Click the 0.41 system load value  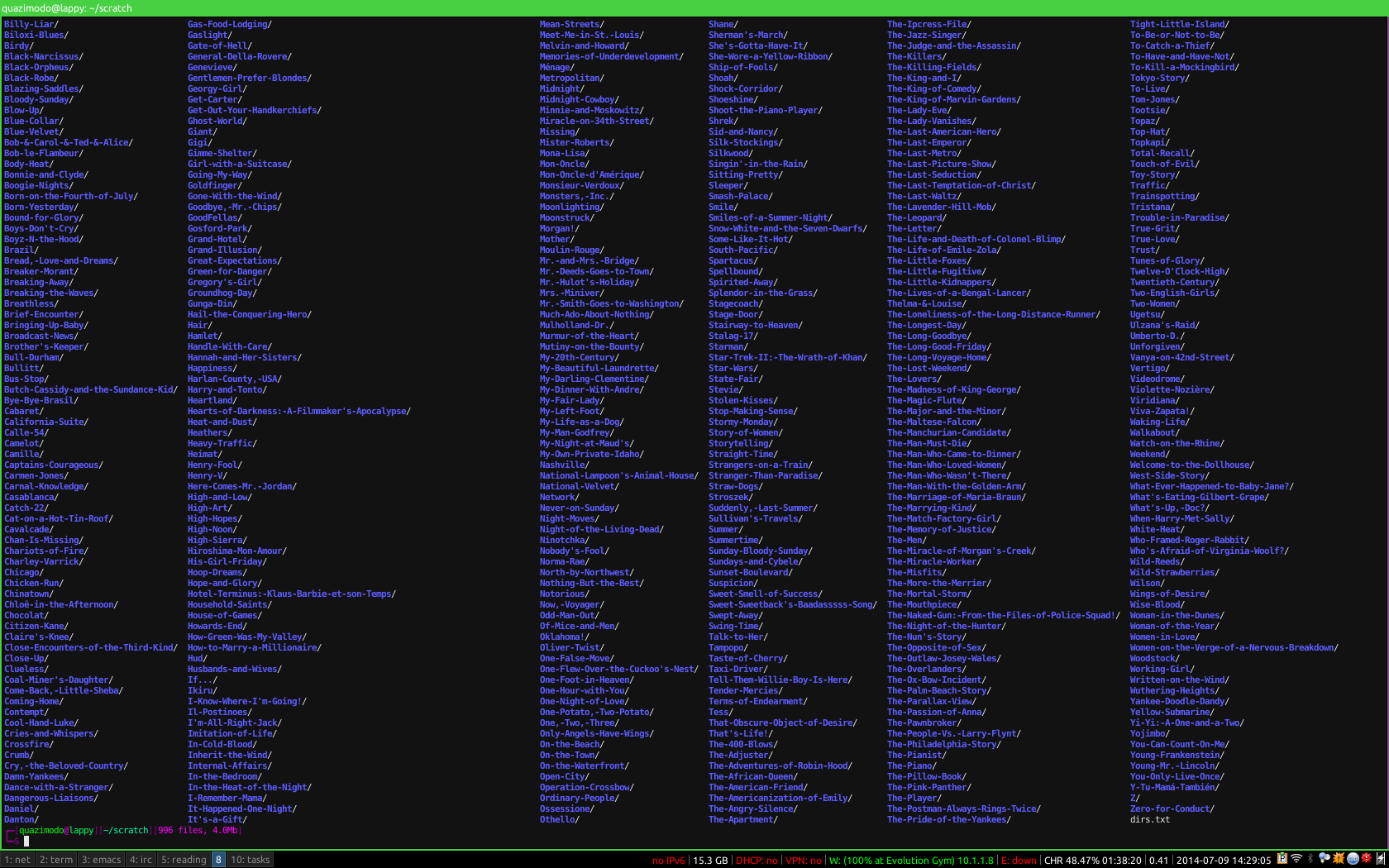[1159, 861]
